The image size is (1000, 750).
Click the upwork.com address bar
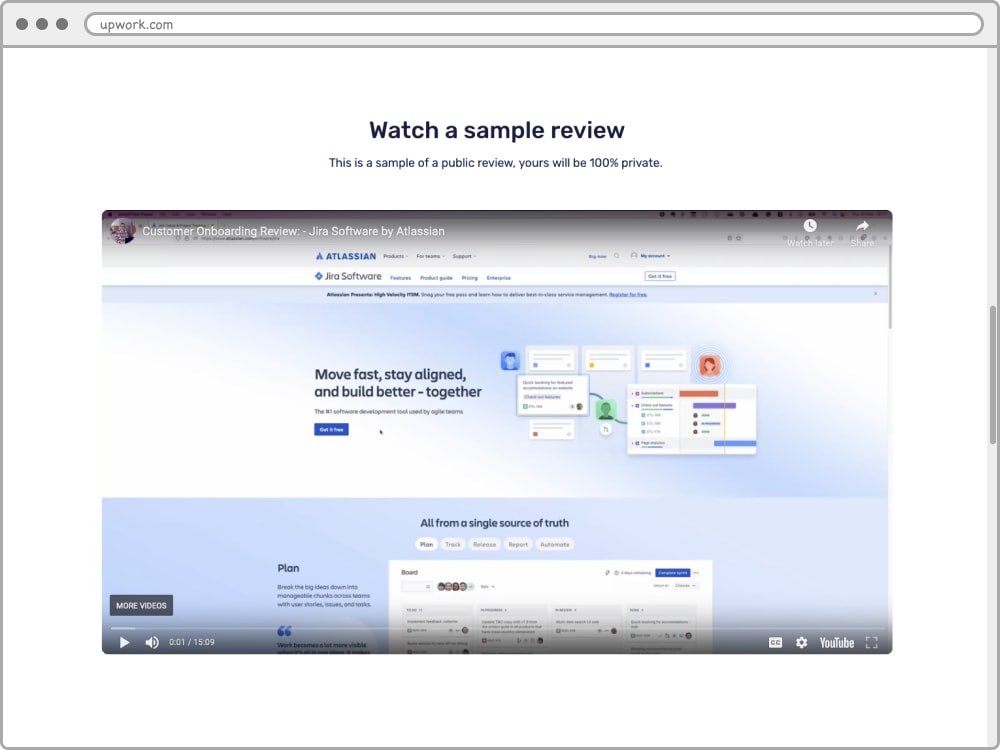click(534, 24)
